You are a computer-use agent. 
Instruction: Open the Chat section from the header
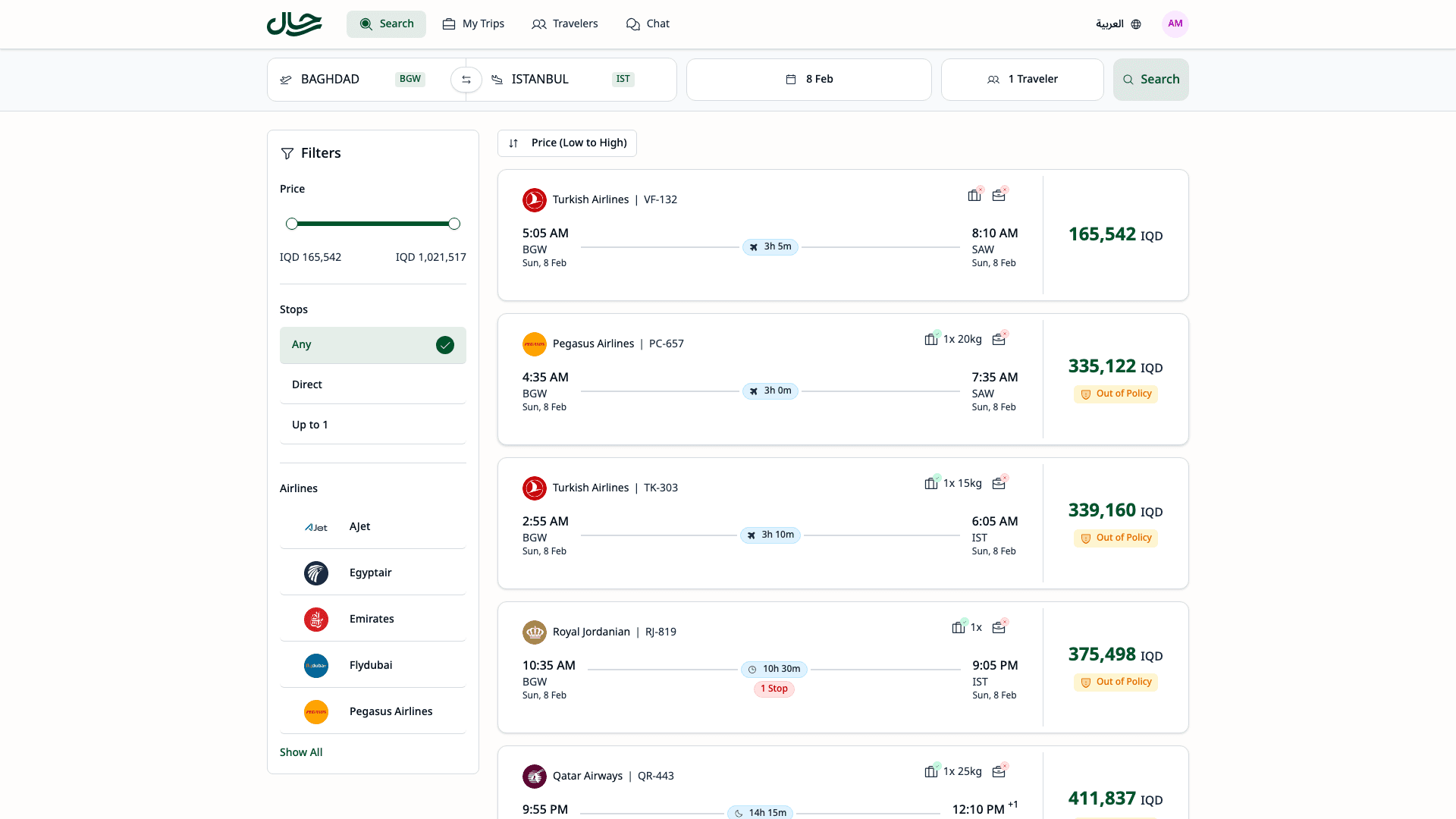[x=648, y=24]
